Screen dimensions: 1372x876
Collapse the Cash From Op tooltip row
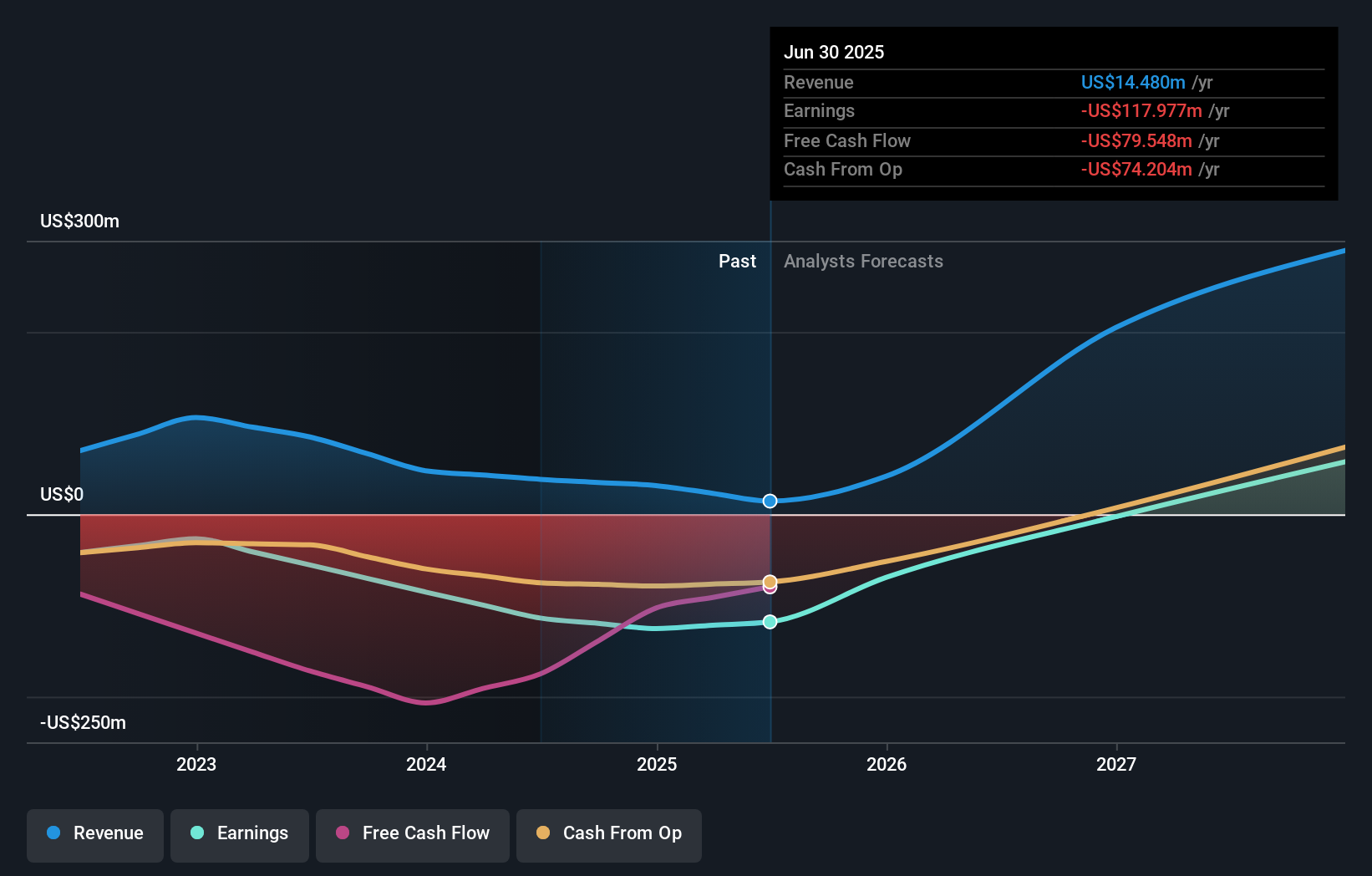pyautogui.click(x=843, y=170)
